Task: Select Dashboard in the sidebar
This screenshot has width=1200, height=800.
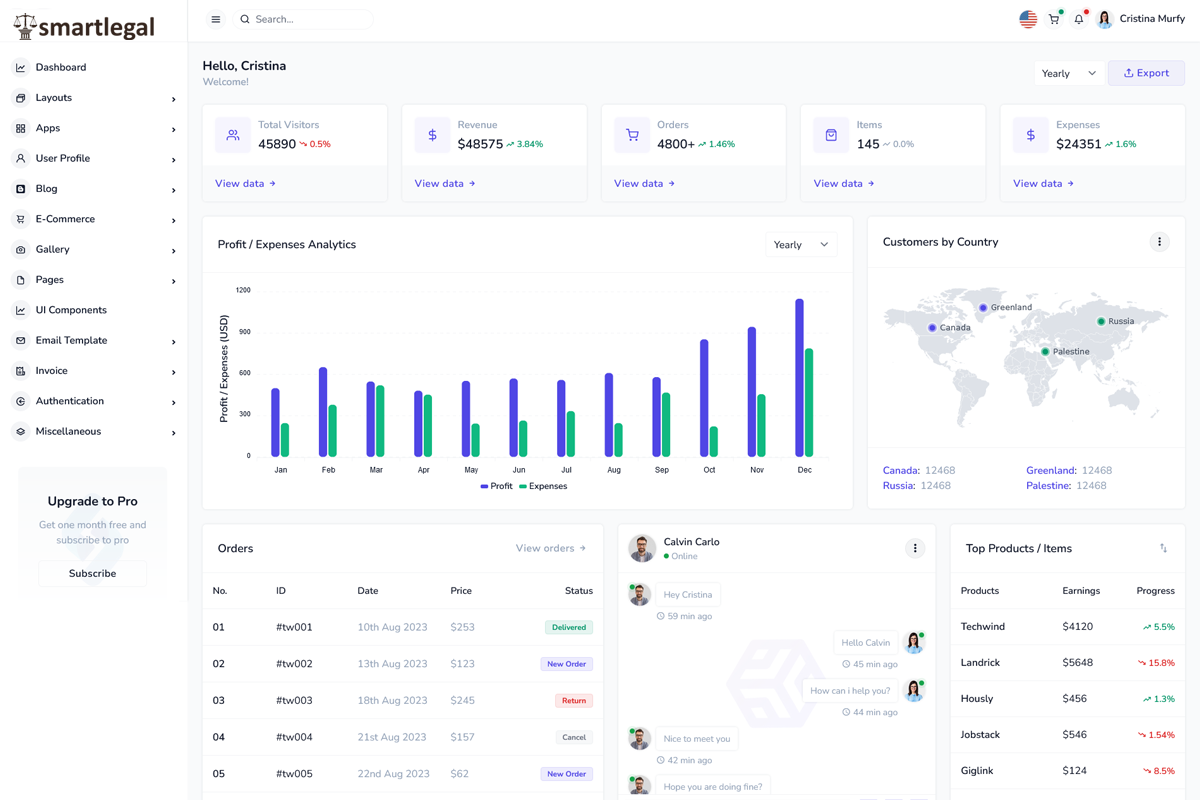Action: click(x=61, y=67)
